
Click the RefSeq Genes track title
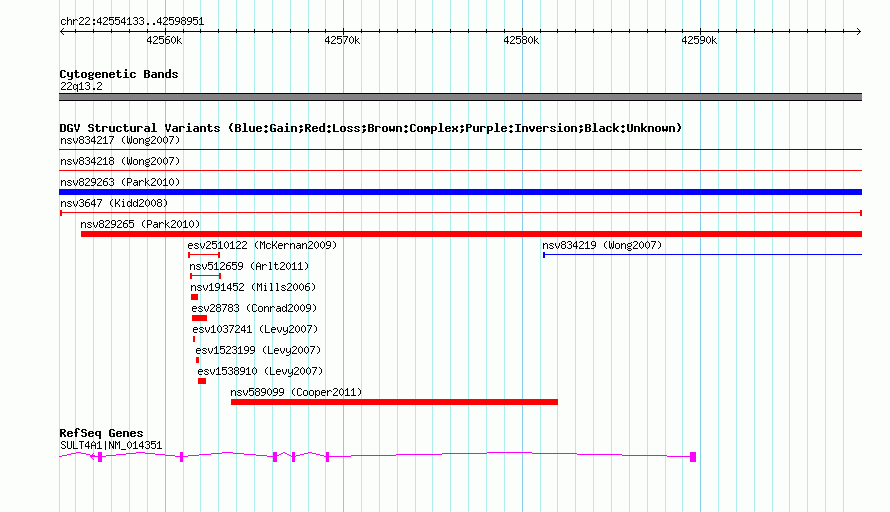(101, 433)
